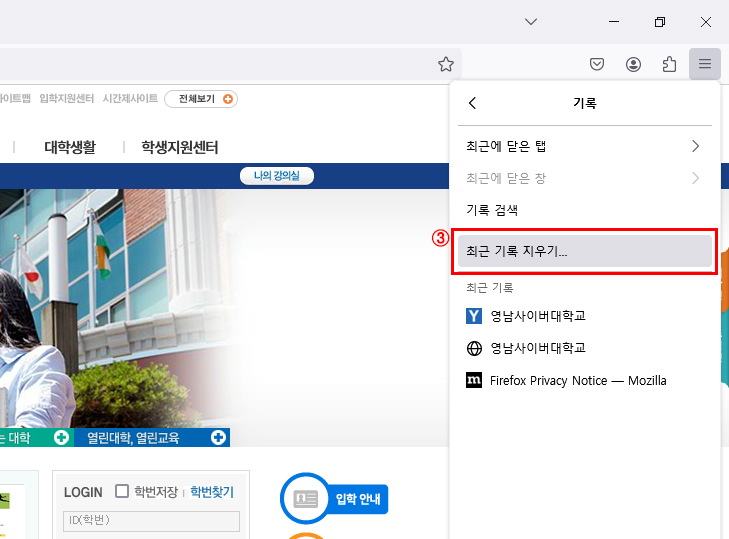729x539 pixels.
Task: Open the Firefox account icon
Action: 633,64
